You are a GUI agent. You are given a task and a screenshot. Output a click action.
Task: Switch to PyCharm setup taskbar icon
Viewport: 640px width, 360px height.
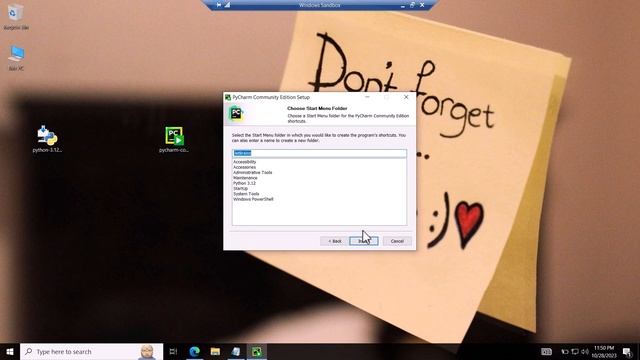[257, 351]
